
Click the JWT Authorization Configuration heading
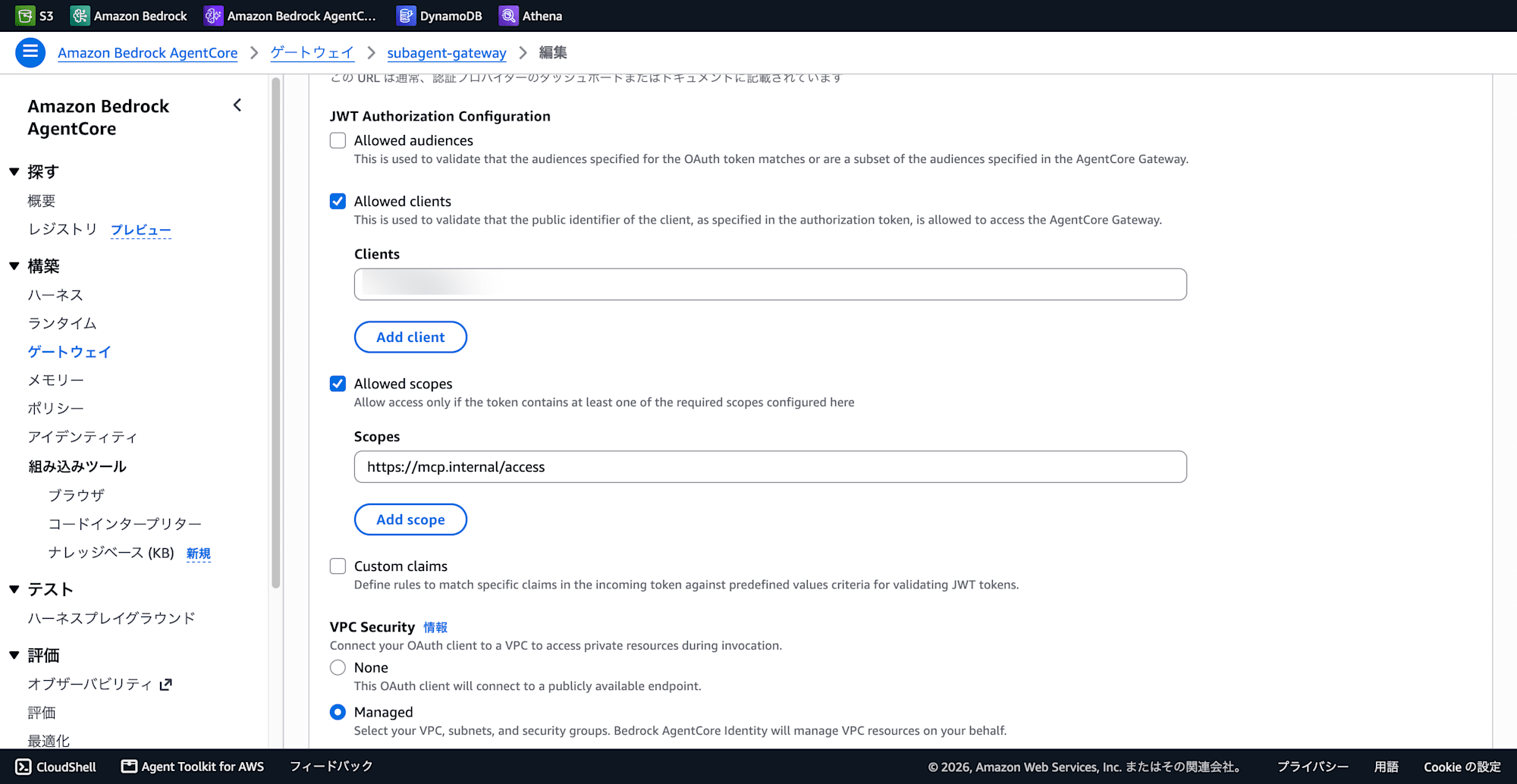pyautogui.click(x=440, y=116)
